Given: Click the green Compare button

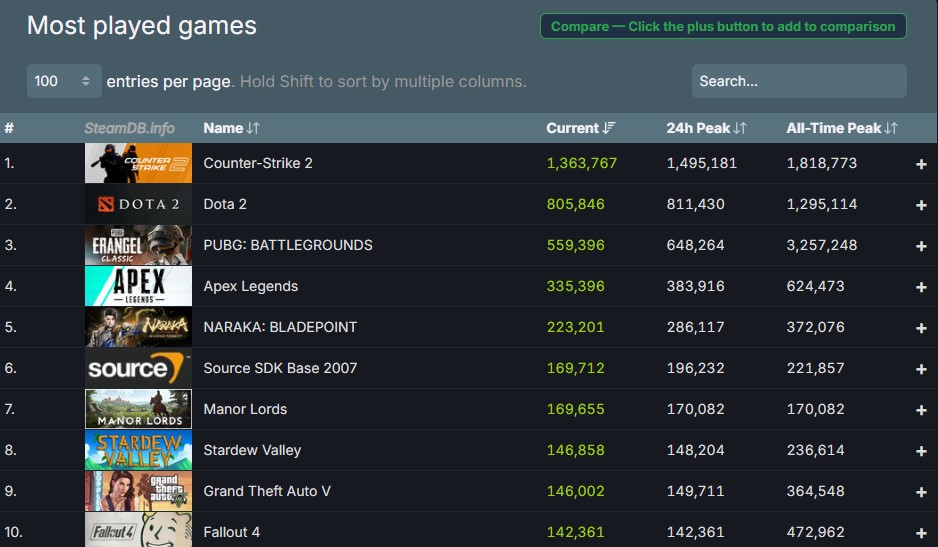Looking at the screenshot, I should (x=723, y=27).
